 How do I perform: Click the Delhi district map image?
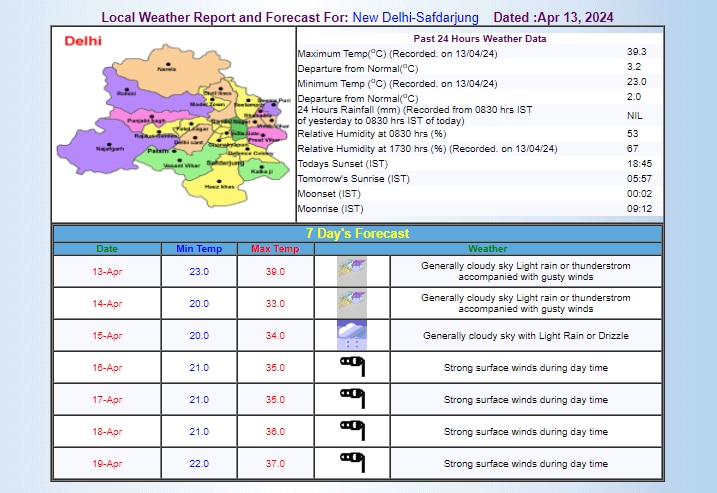pyautogui.click(x=173, y=124)
